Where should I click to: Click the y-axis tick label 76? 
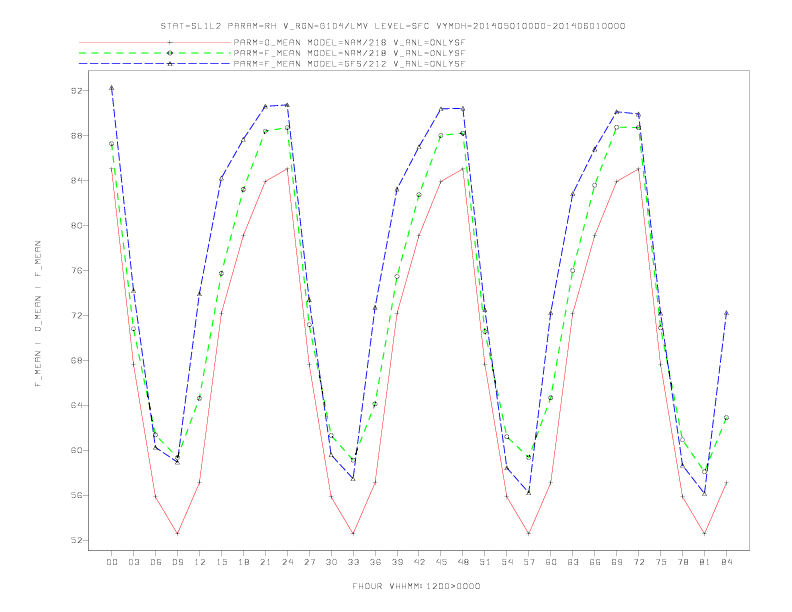click(x=77, y=271)
